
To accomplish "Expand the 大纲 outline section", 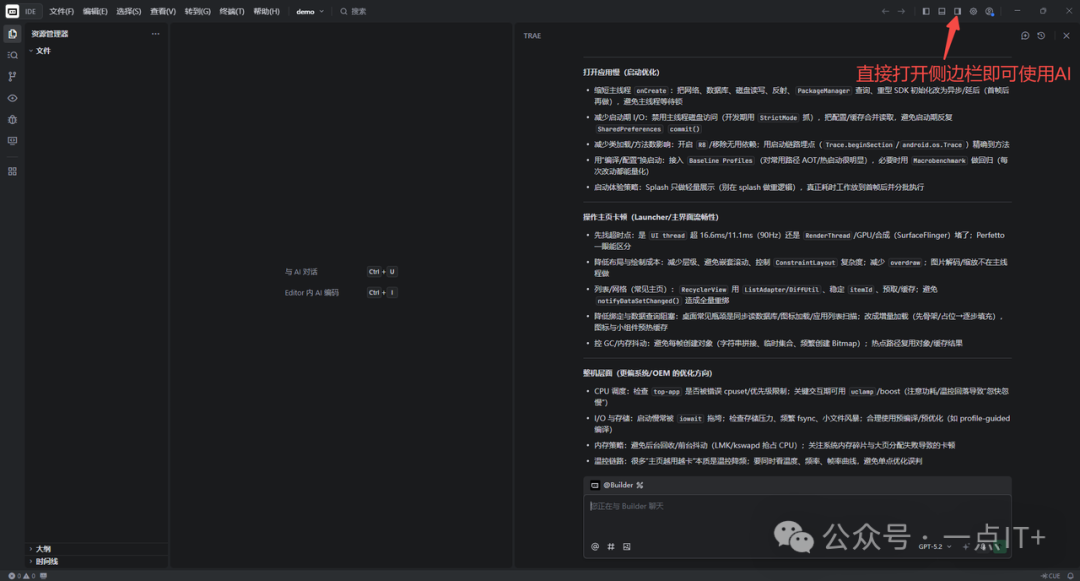I will click(x=96, y=549).
